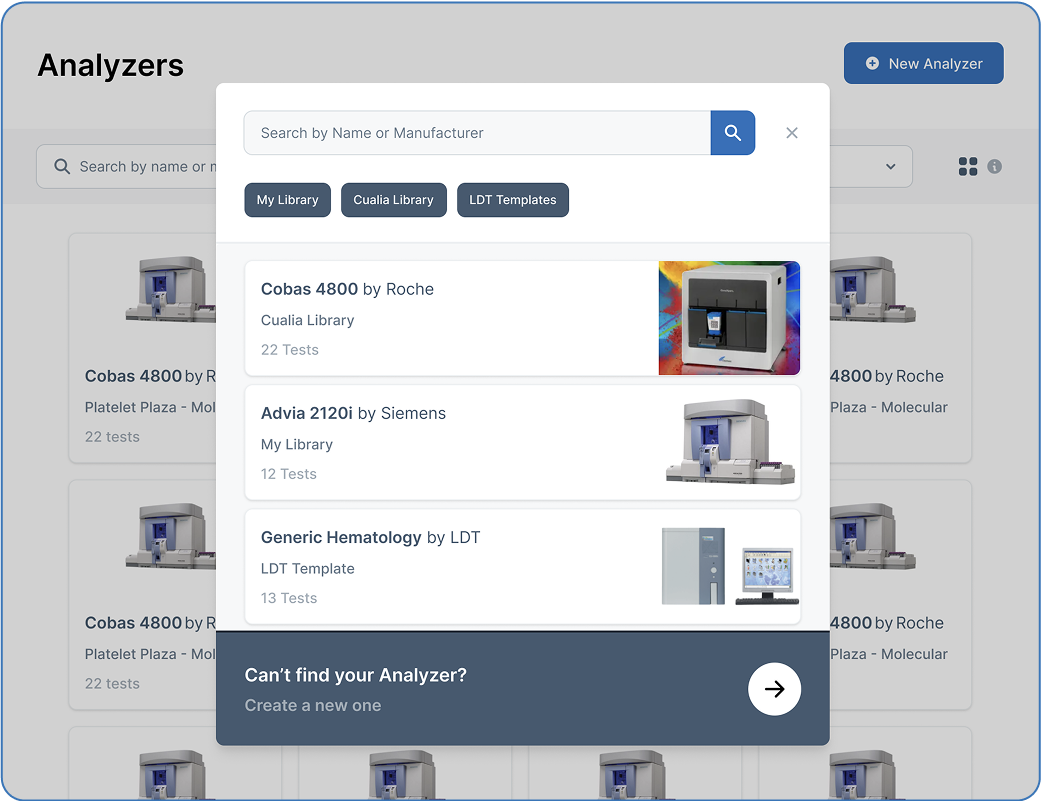Click "Can't find your Analyzer?" text
Screen dimensions: 1041x801
pos(355,675)
